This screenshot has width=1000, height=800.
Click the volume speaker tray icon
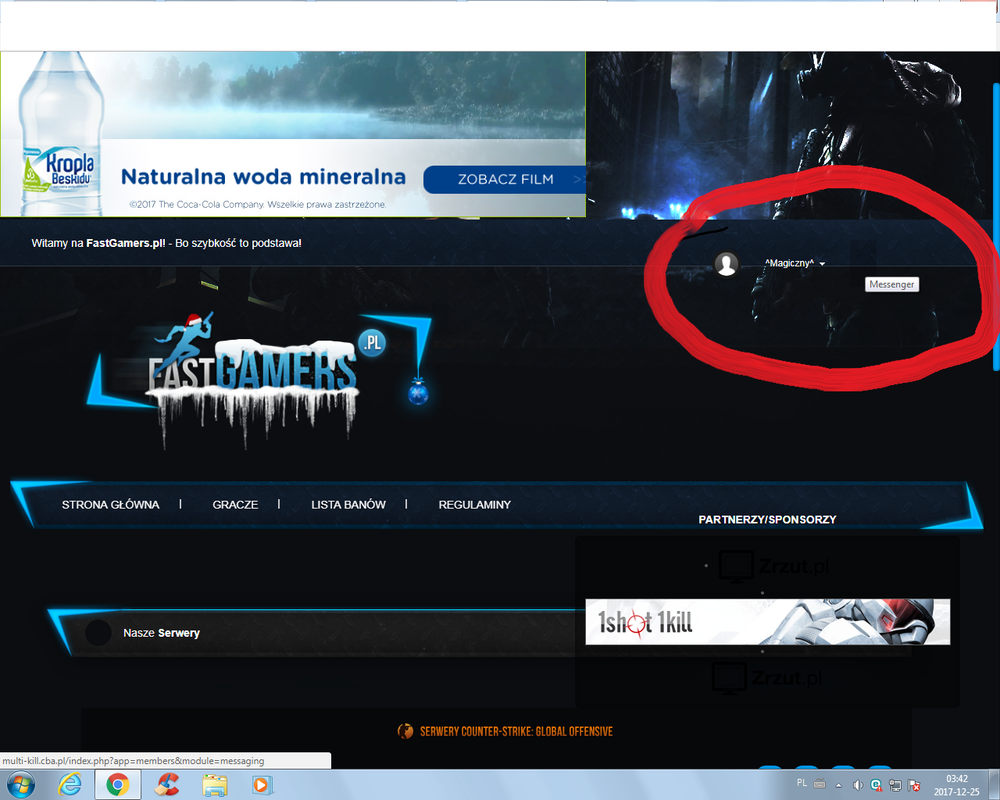pos(857,785)
